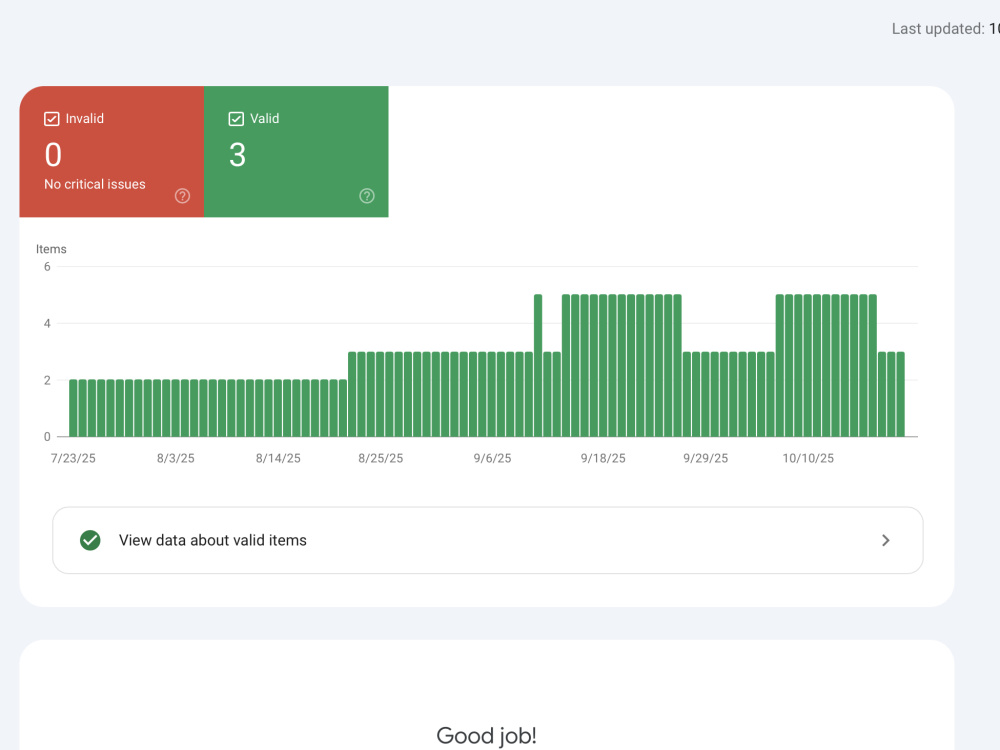Click the Valid count value 3
Viewport: 1000px width, 750px height.
coord(237,154)
